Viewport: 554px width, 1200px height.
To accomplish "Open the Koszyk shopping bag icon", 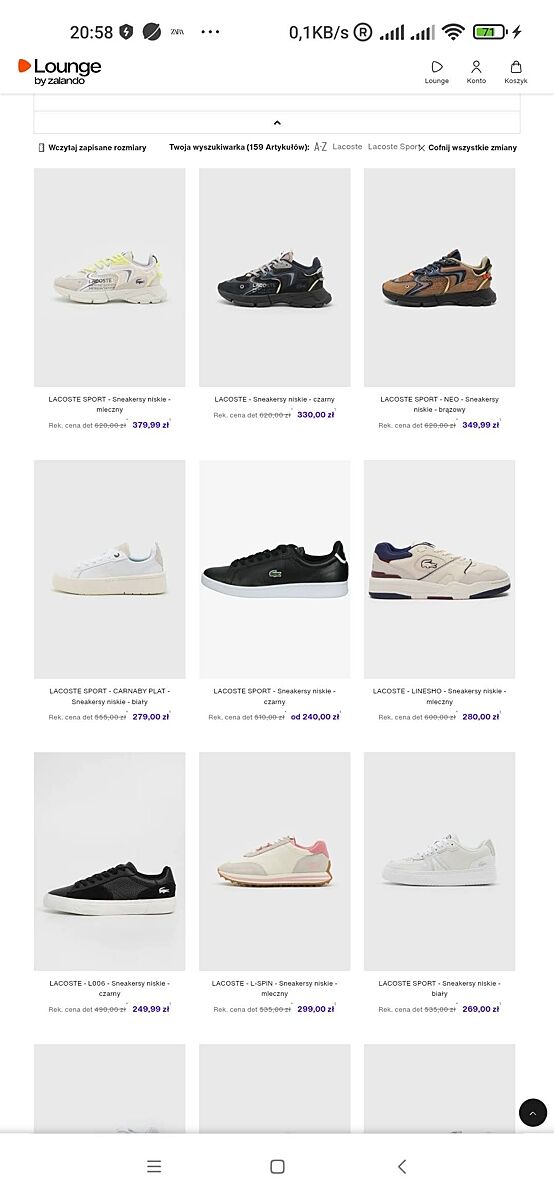I will [516, 72].
